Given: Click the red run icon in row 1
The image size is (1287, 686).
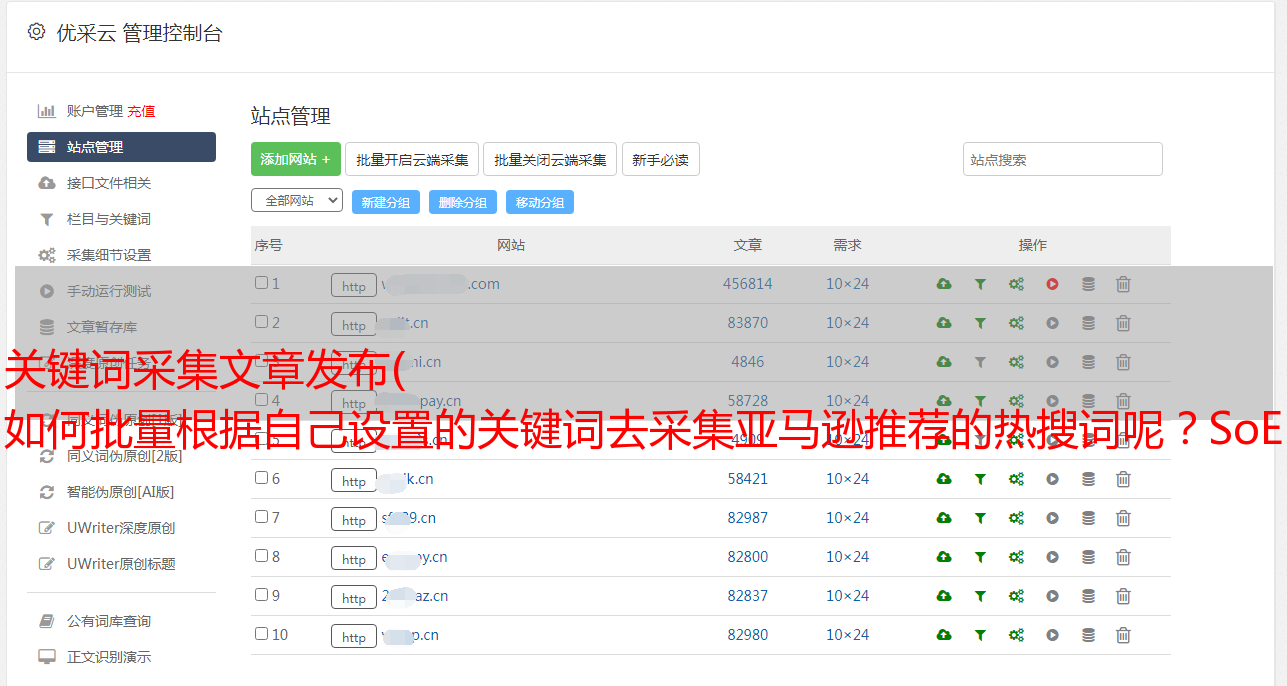Looking at the screenshot, I should [1052, 284].
